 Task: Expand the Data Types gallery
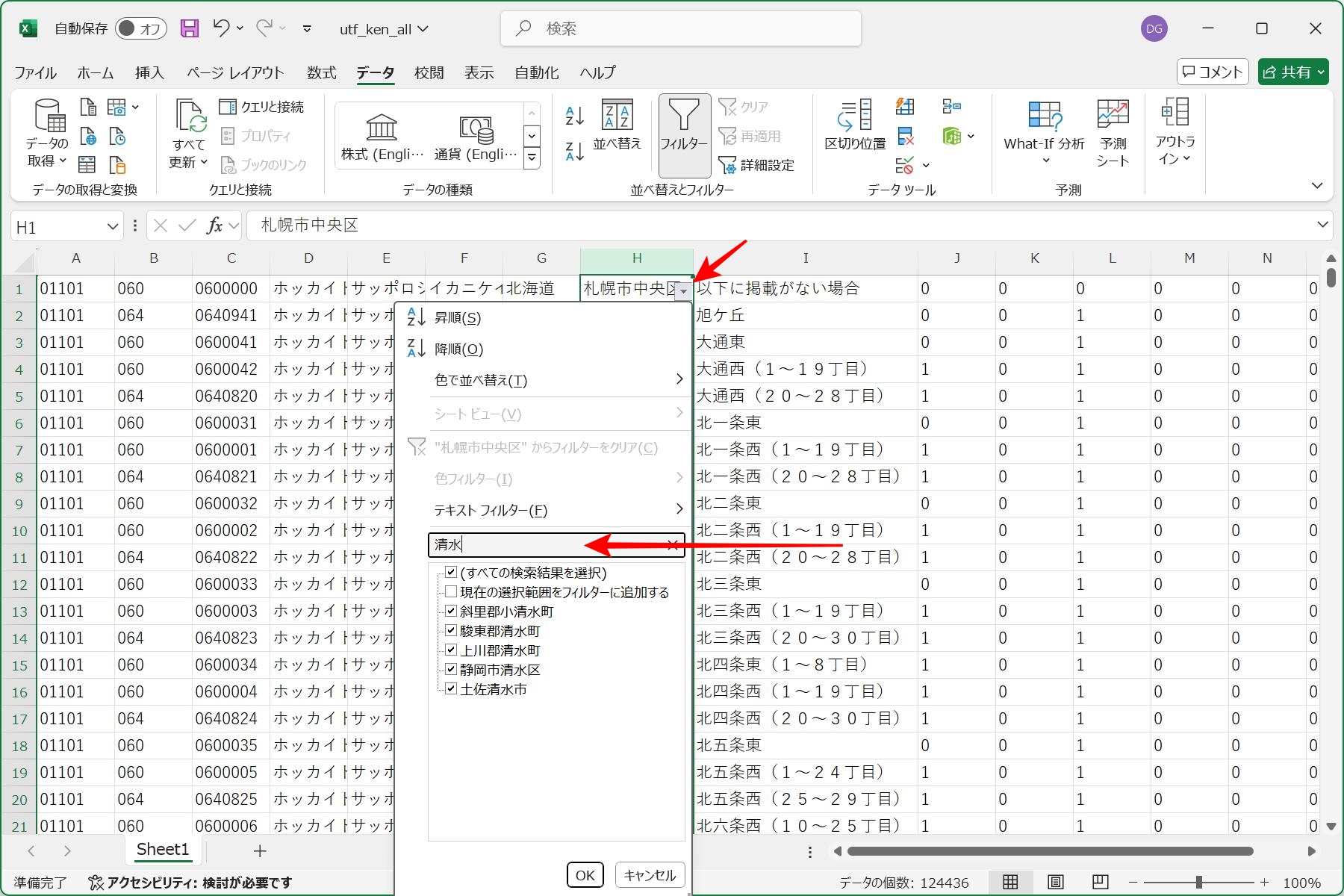532,159
